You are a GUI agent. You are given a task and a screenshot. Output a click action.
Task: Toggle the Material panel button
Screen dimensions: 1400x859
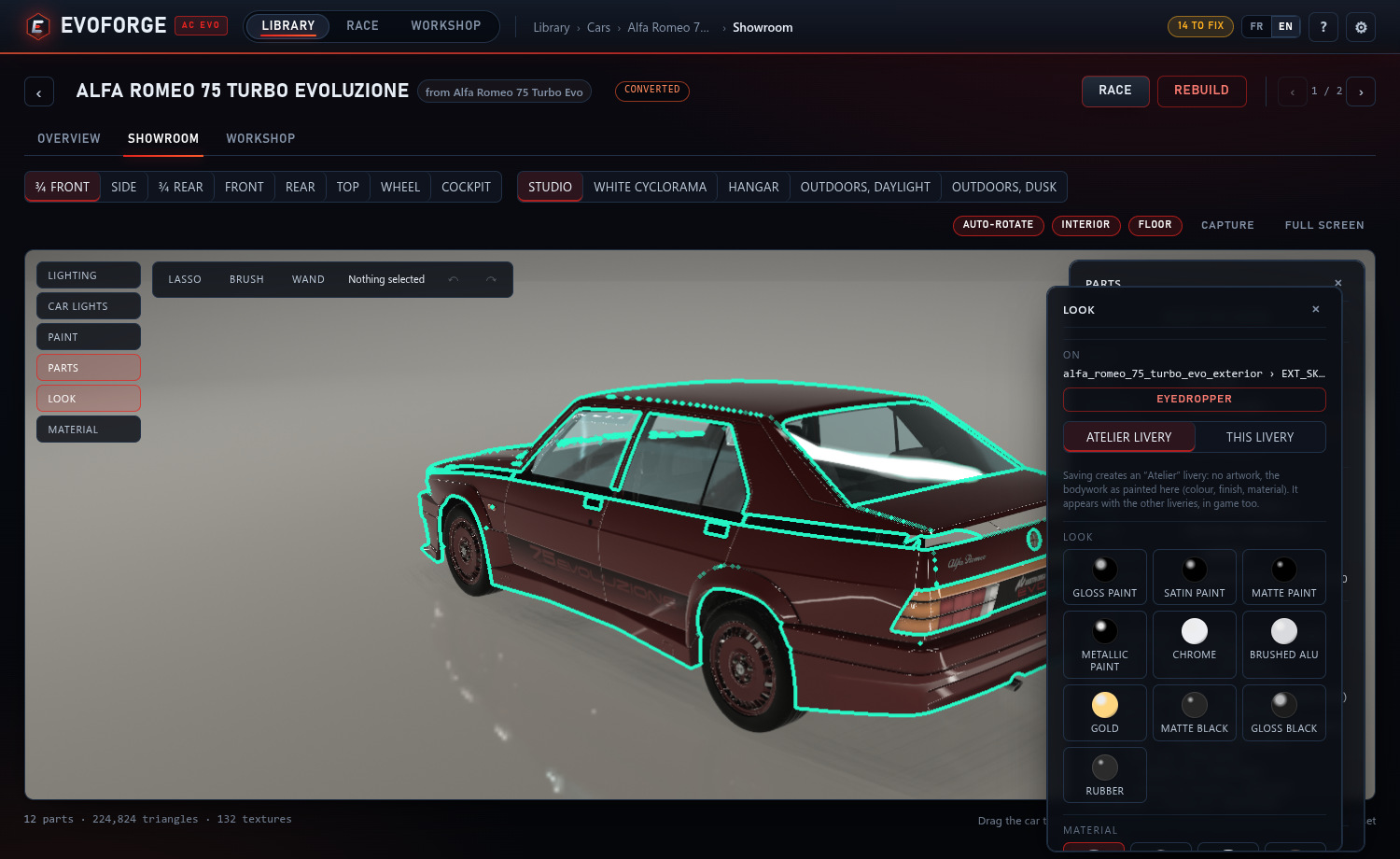89,429
